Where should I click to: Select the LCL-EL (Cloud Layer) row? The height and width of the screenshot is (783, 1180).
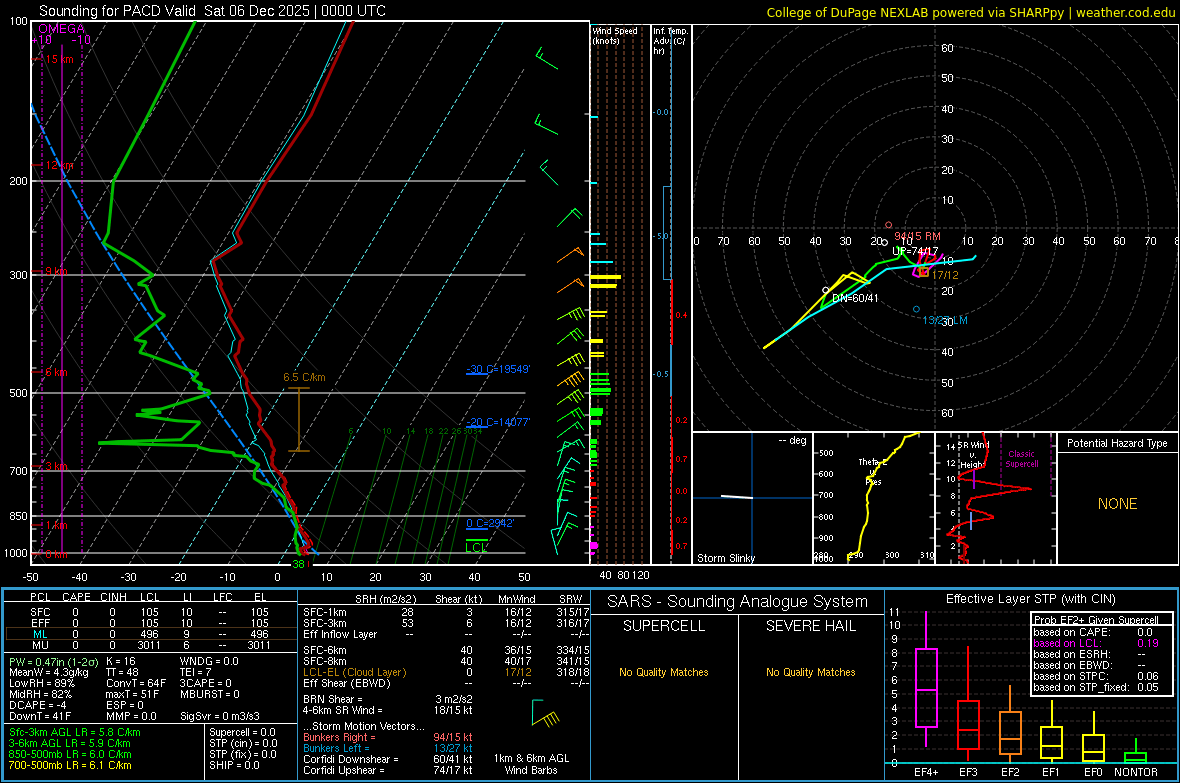point(446,672)
